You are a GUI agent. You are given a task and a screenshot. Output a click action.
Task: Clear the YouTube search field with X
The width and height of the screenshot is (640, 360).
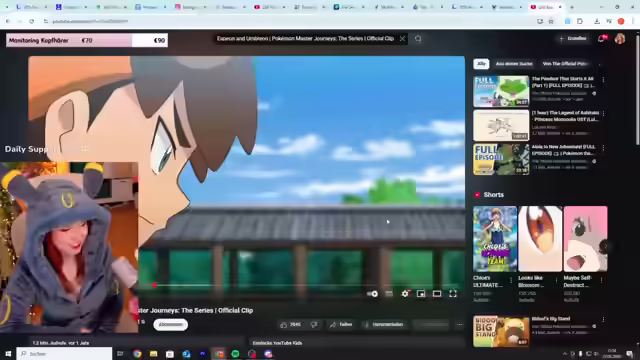pos(402,39)
